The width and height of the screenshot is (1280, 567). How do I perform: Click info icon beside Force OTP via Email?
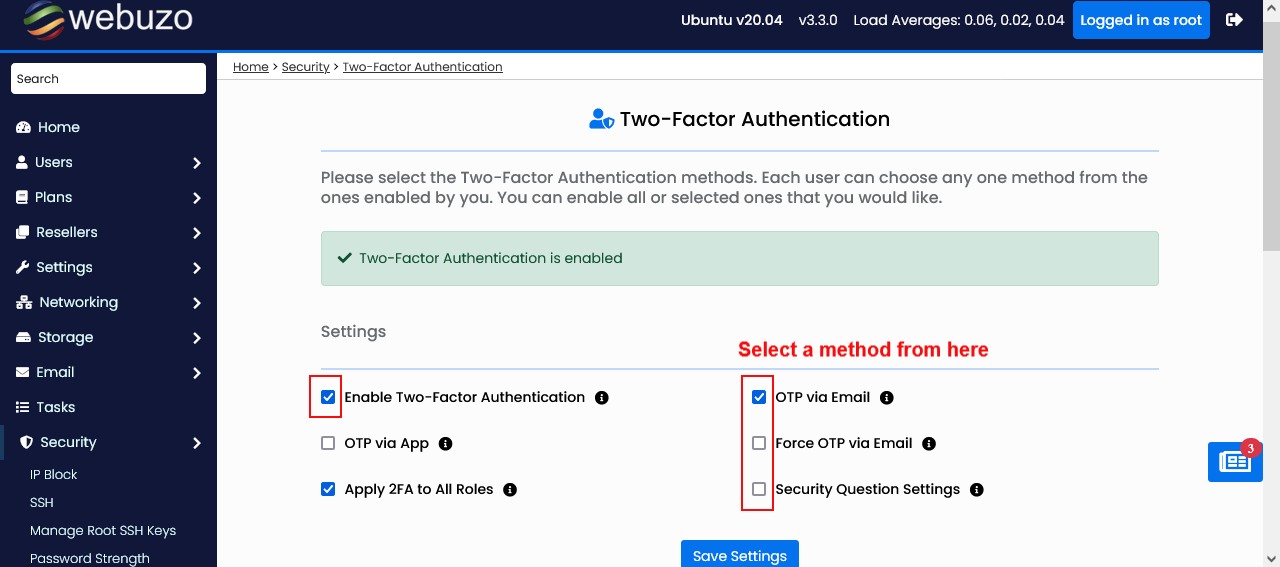coord(929,444)
